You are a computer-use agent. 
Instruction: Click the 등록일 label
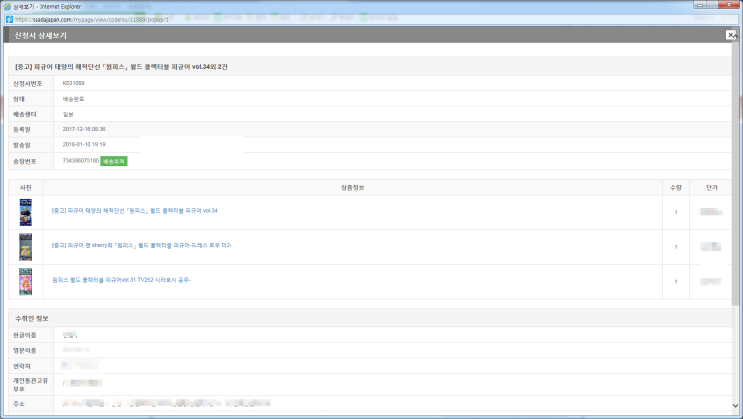pos(21,129)
